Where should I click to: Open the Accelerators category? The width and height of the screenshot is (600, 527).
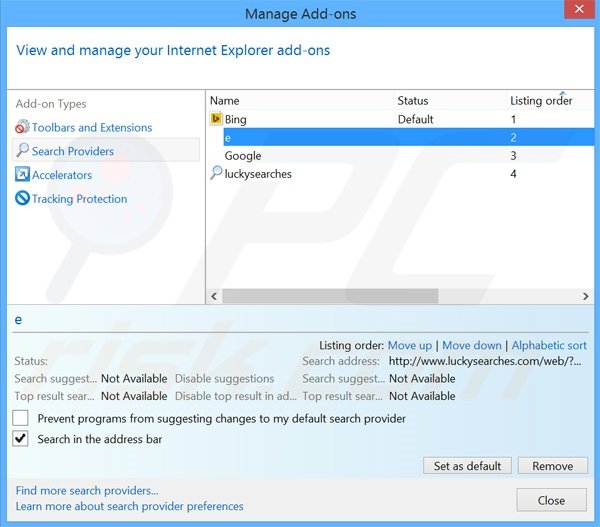tap(62, 175)
